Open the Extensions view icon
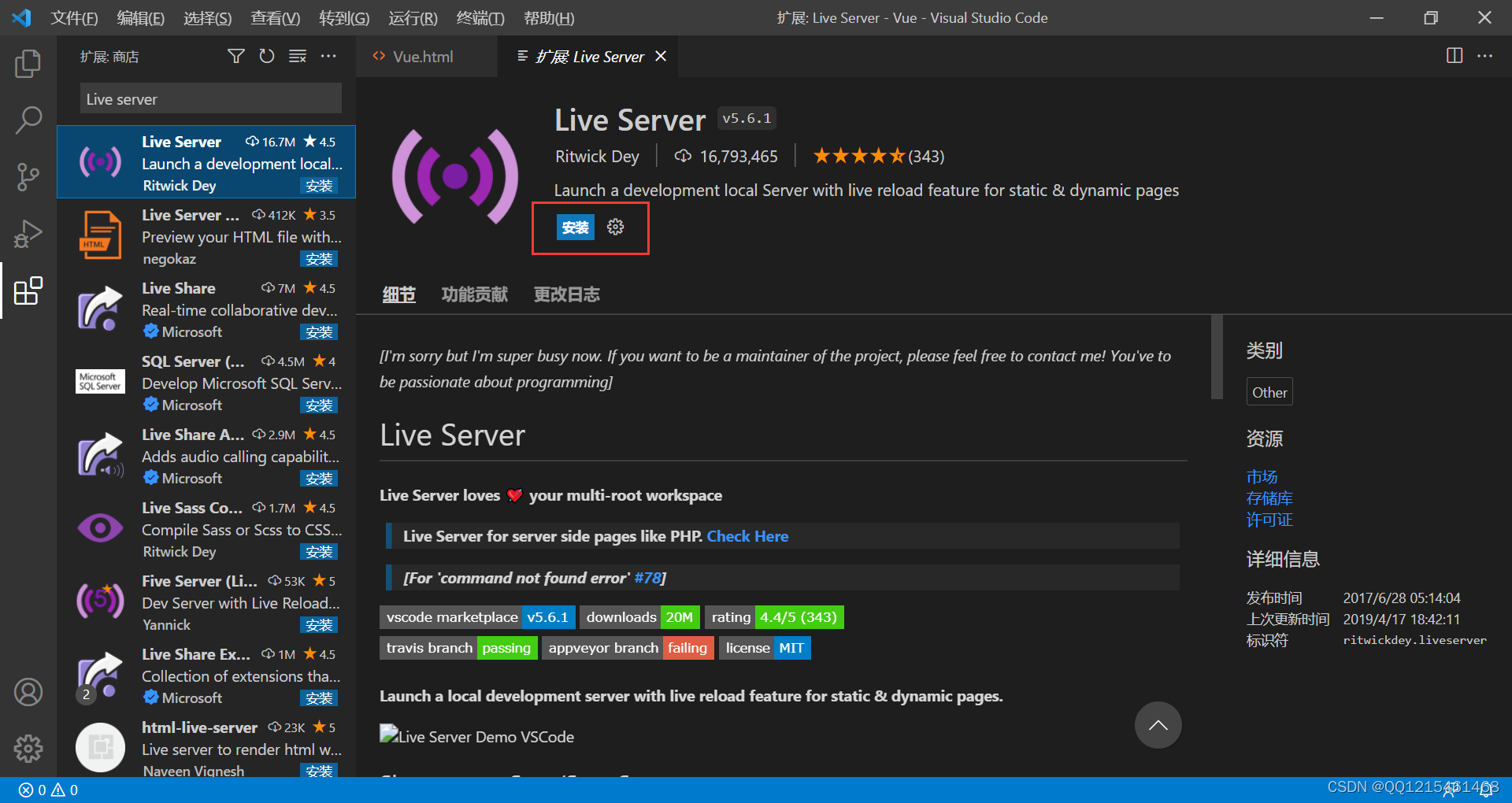The height and width of the screenshot is (803, 1512). 28,290
